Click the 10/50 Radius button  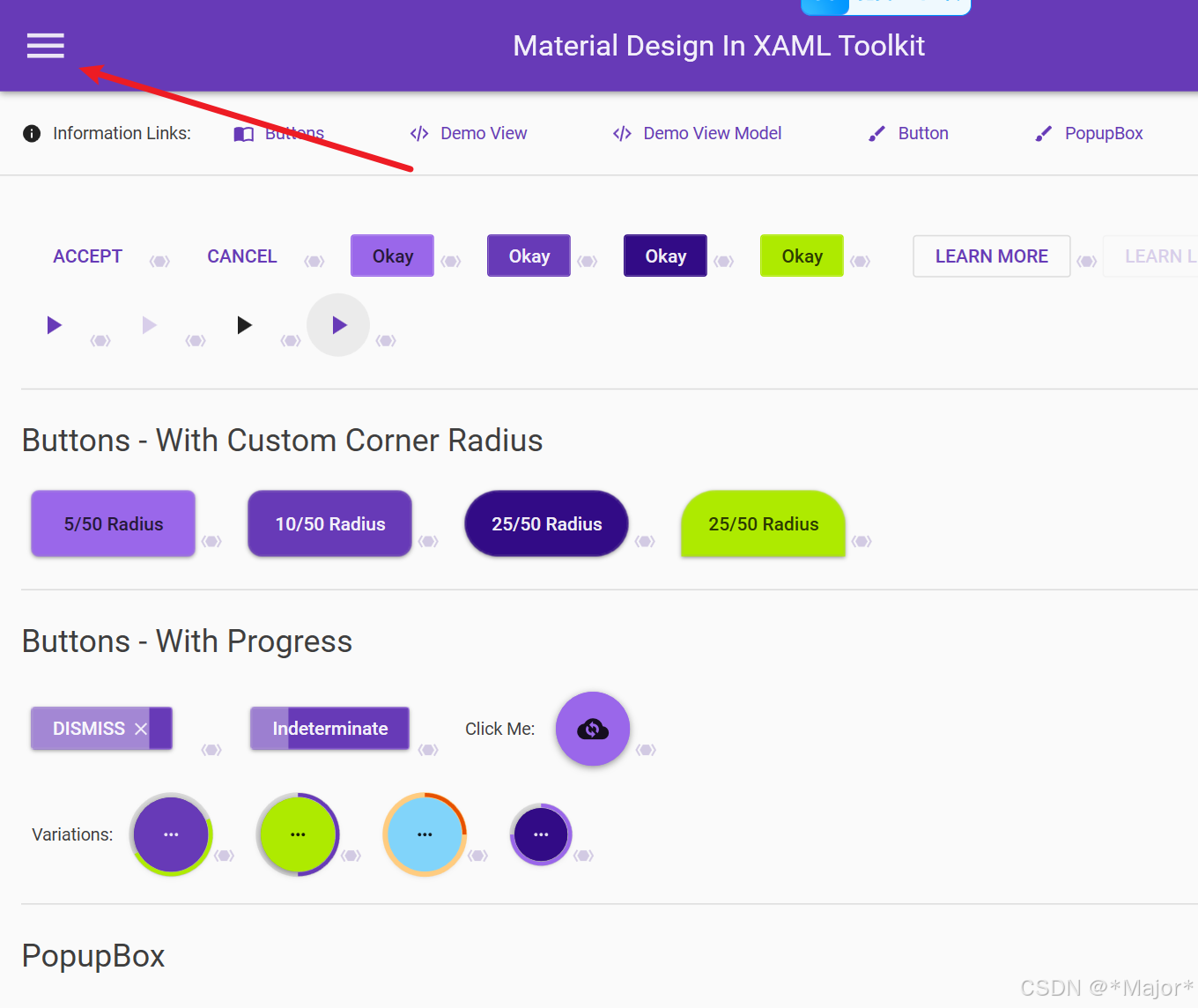[x=329, y=523]
